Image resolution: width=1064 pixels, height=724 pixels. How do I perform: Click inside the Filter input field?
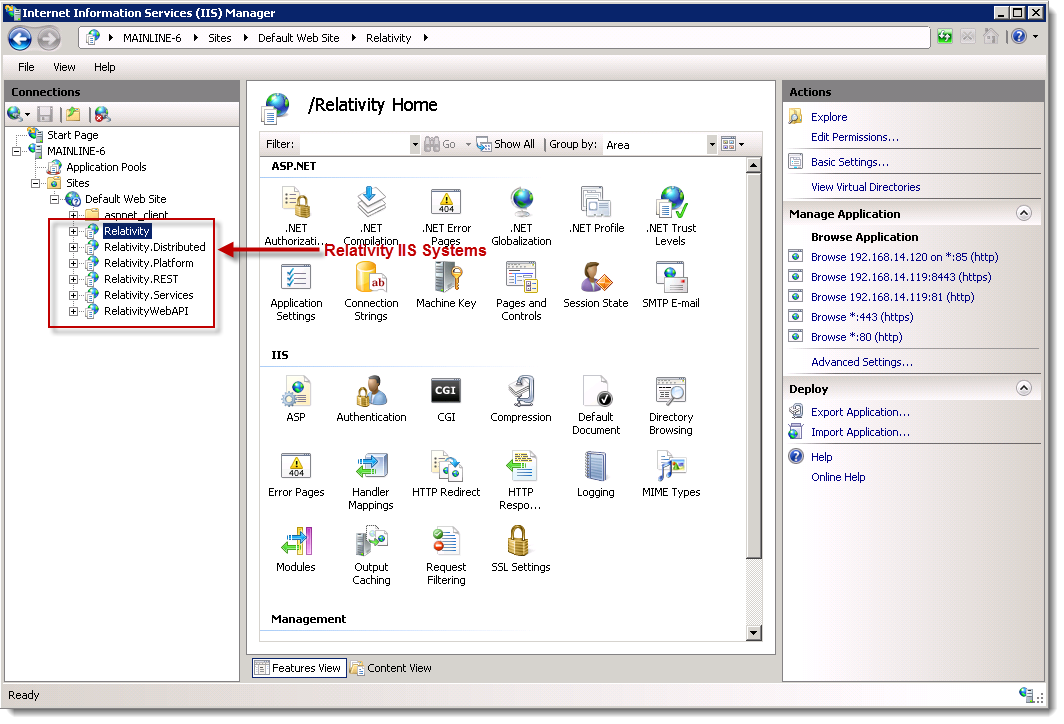353,145
